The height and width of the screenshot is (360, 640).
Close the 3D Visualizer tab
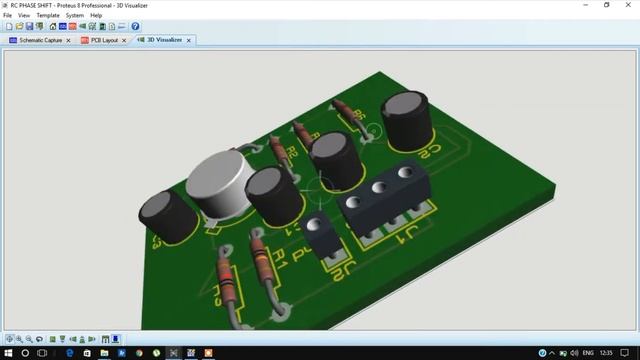[189, 40]
